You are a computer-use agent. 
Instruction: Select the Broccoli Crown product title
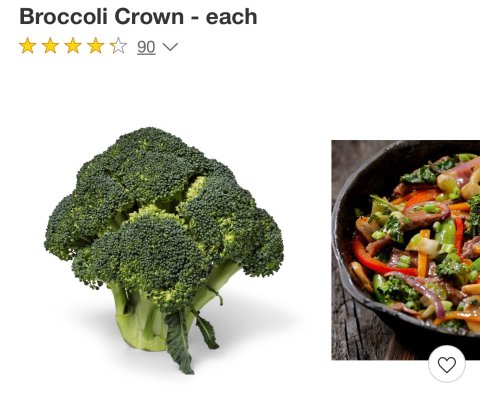point(138,16)
